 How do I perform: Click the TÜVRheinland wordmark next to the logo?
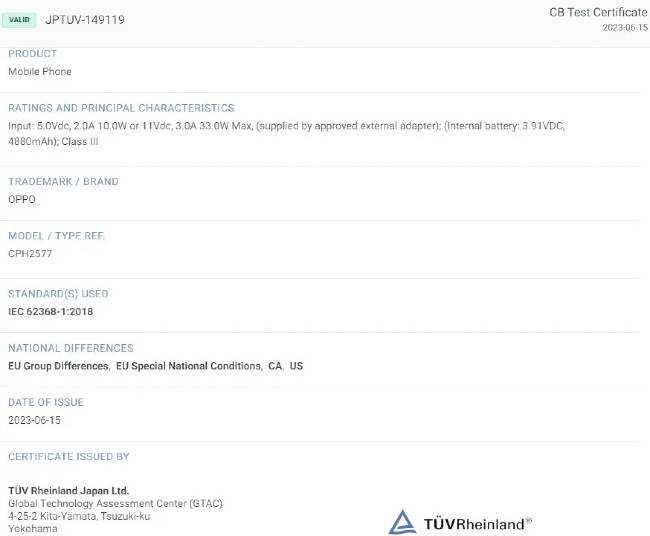(x=477, y=523)
